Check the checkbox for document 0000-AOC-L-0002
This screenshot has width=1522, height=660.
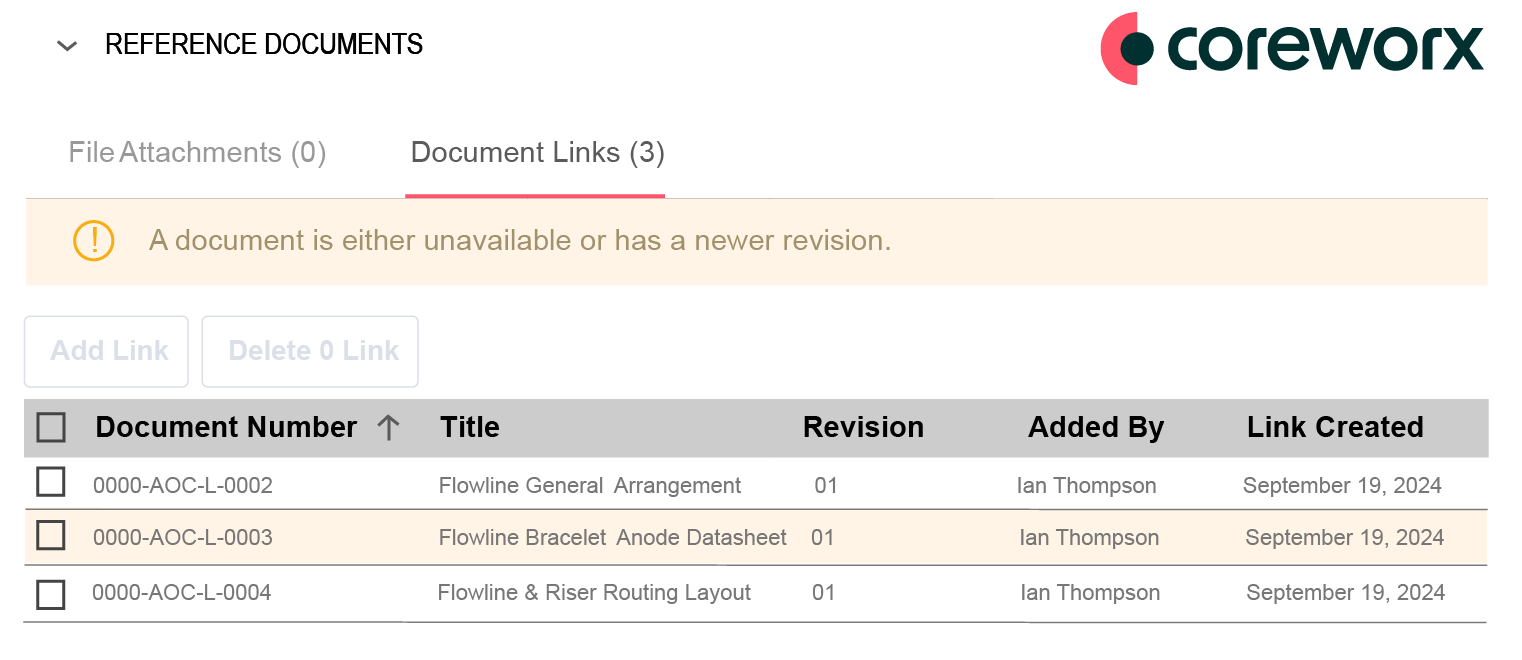(50, 482)
